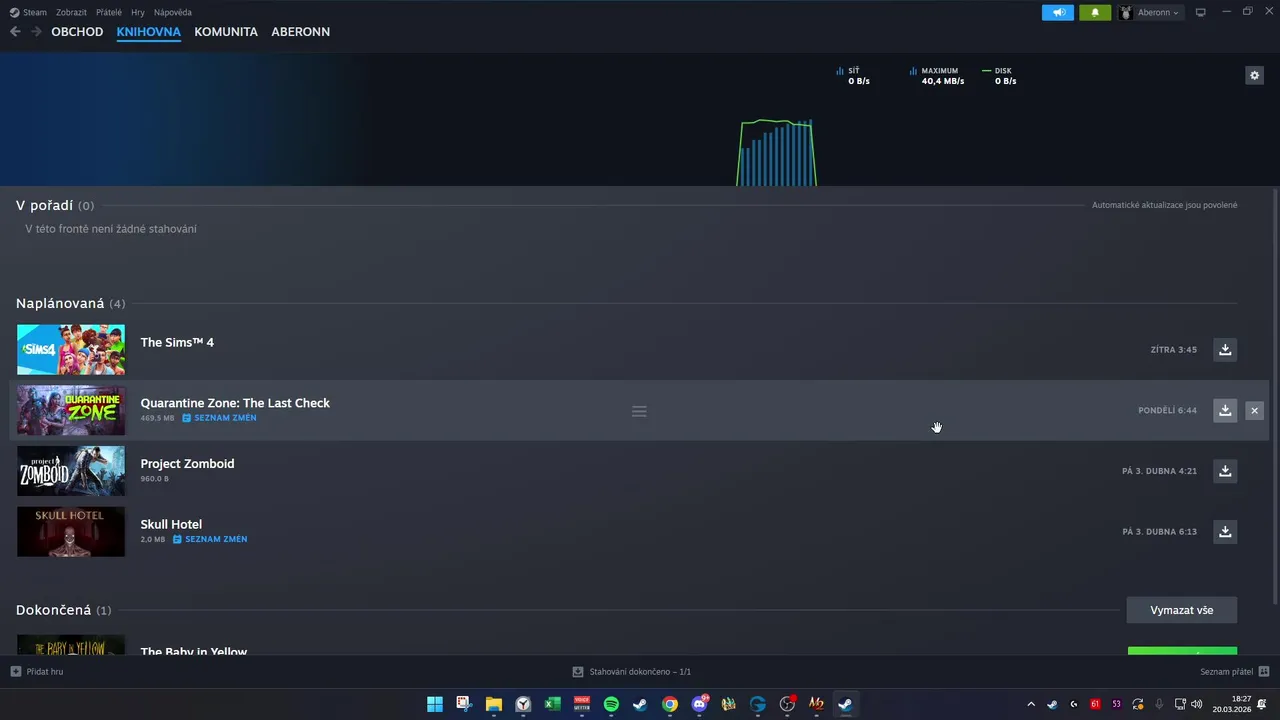The height and width of the screenshot is (720, 1280).
Task: Show hidden system tray icons
Action: tap(1031, 704)
